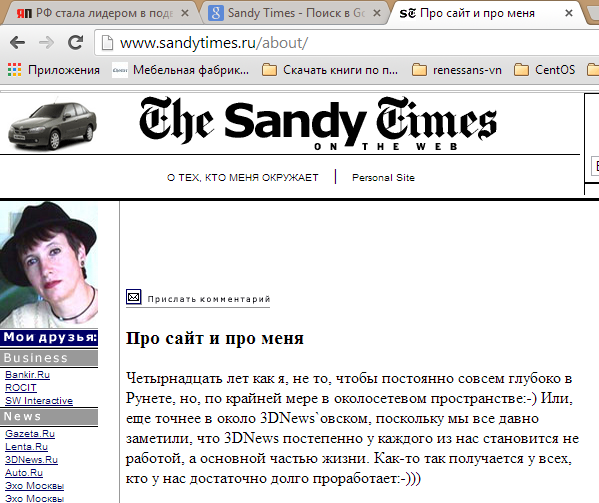This screenshot has height=503, width=599.
Task: Reload the page with the refresh icon
Action: tap(76, 42)
